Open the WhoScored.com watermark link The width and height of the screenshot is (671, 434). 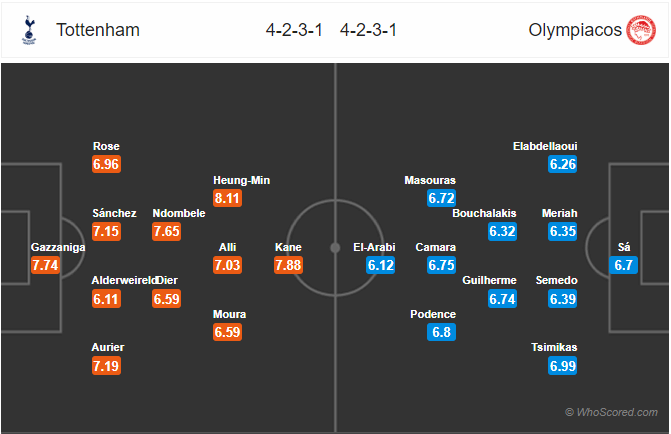coord(612,412)
